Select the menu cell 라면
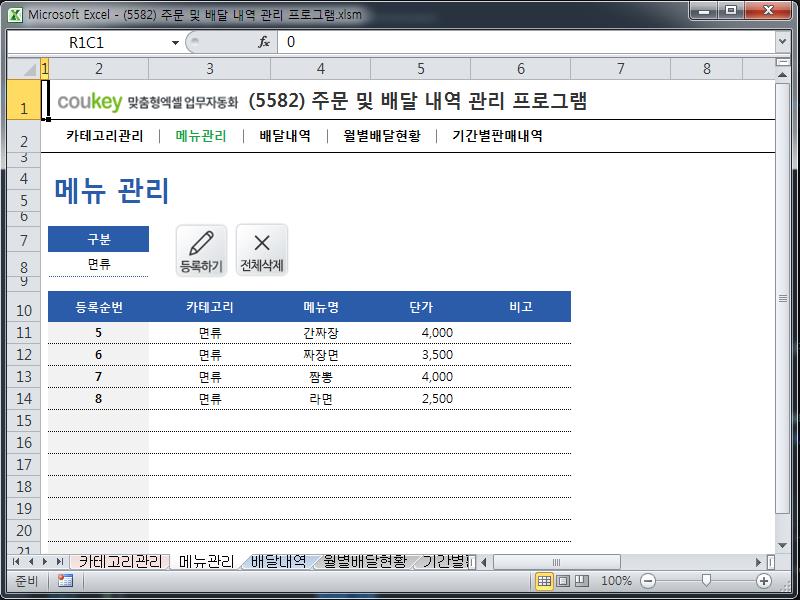The image size is (800, 600). click(320, 398)
